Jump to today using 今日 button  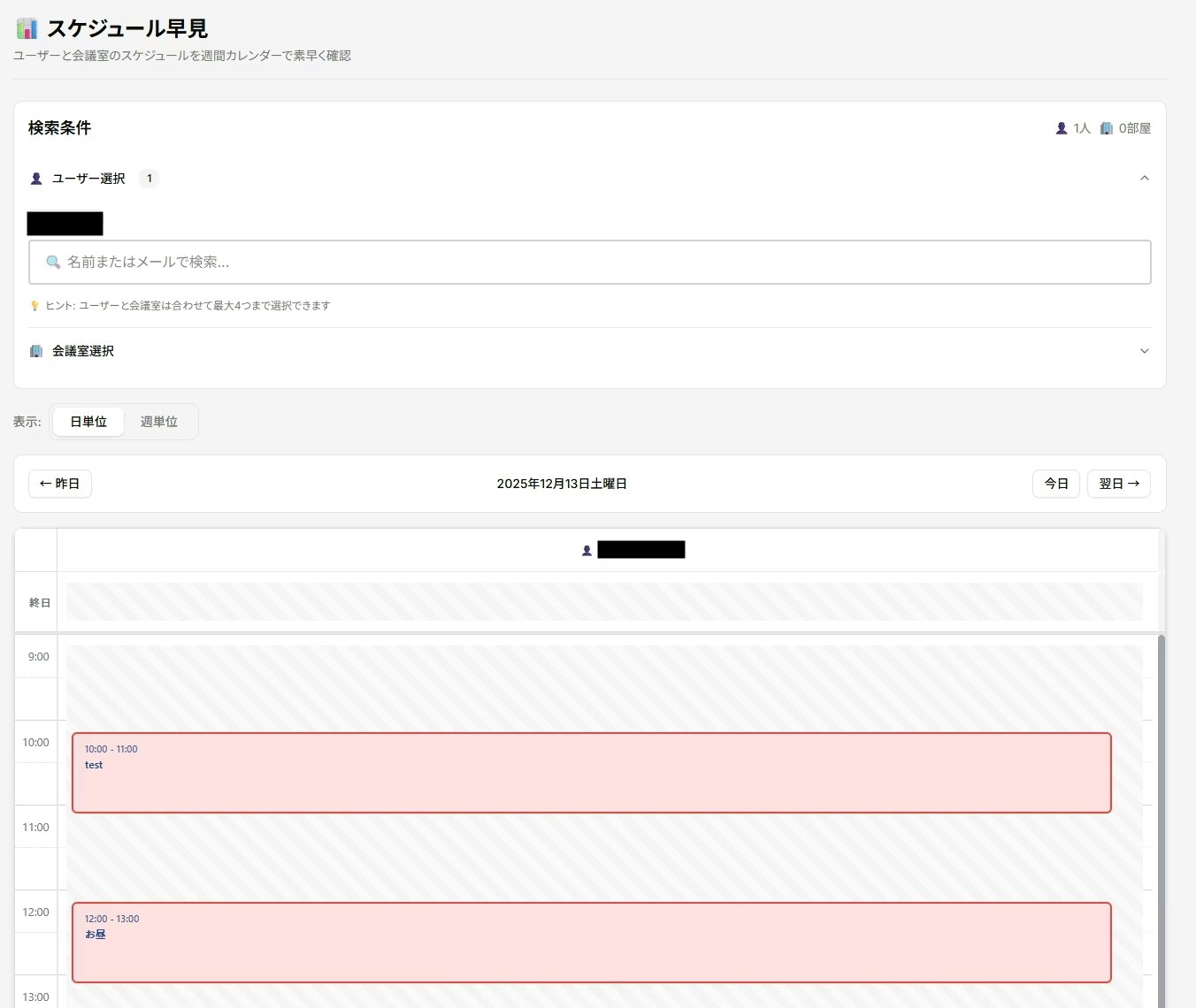[x=1055, y=483]
